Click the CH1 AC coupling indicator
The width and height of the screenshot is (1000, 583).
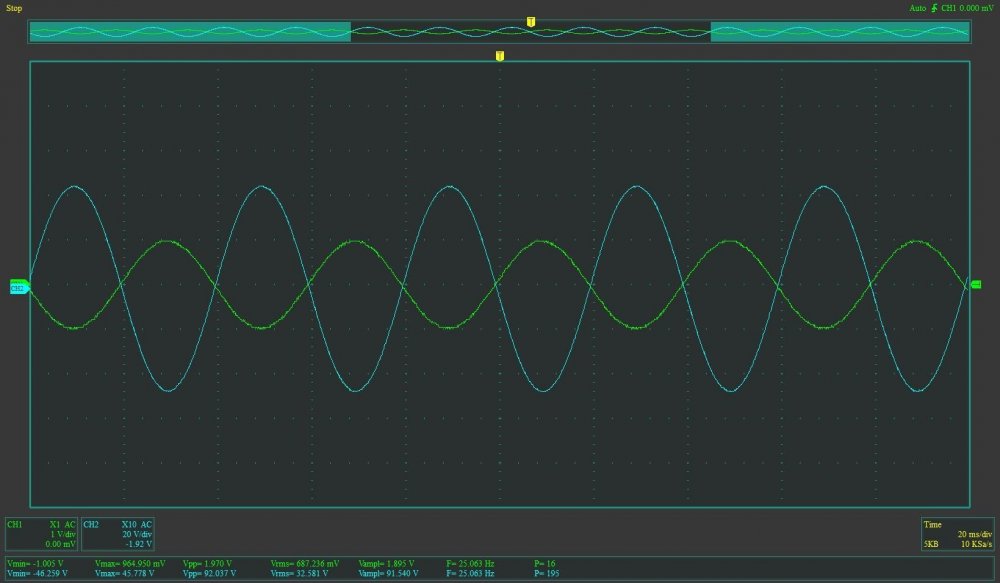click(x=70, y=524)
